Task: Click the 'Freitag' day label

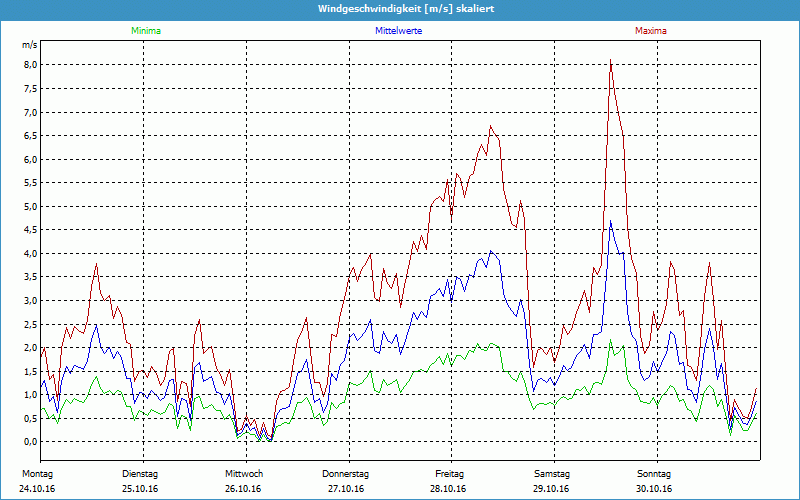Action: coord(449,474)
